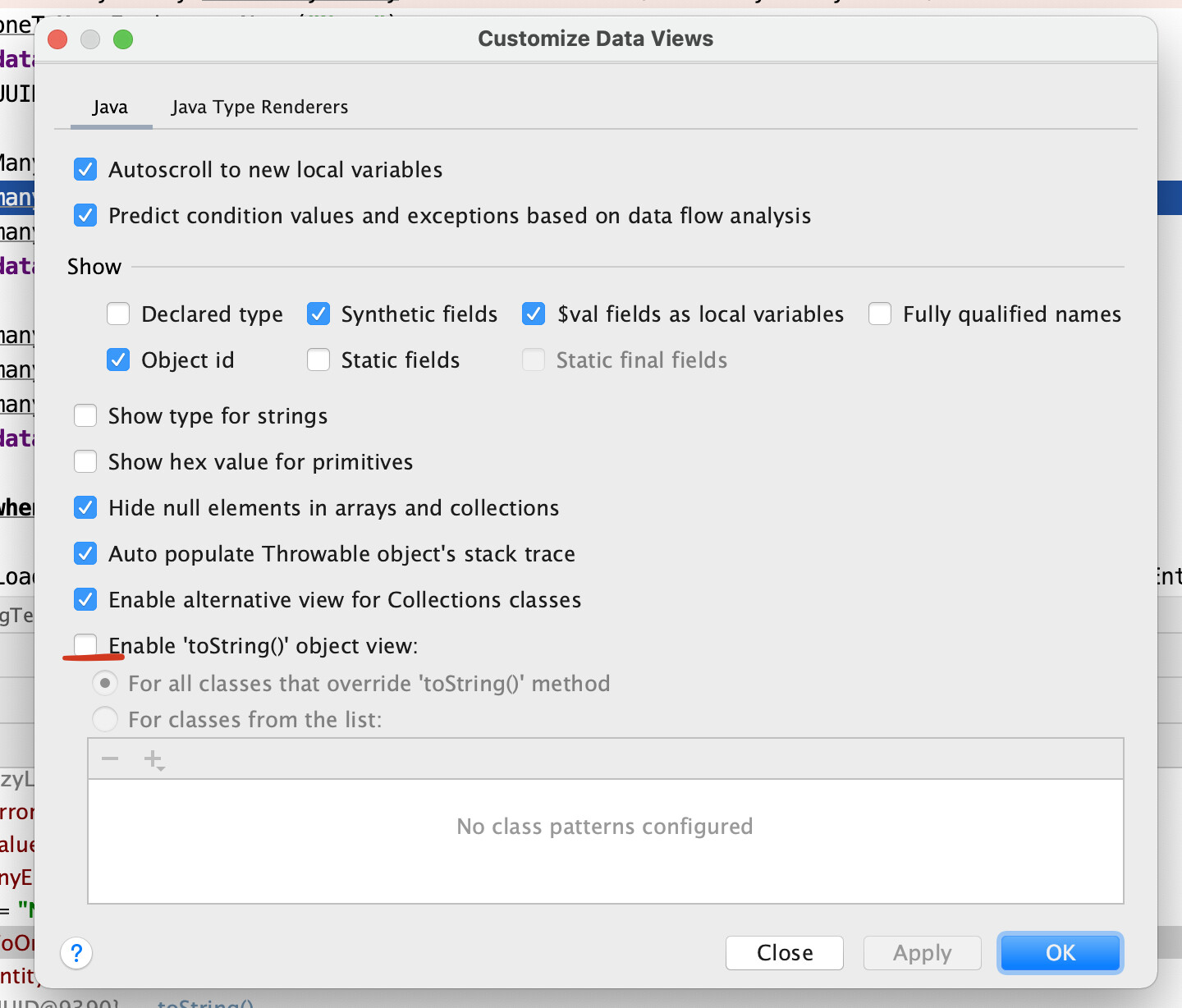Select the For classes from the list radio
The width and height of the screenshot is (1182, 1008).
tap(105, 720)
